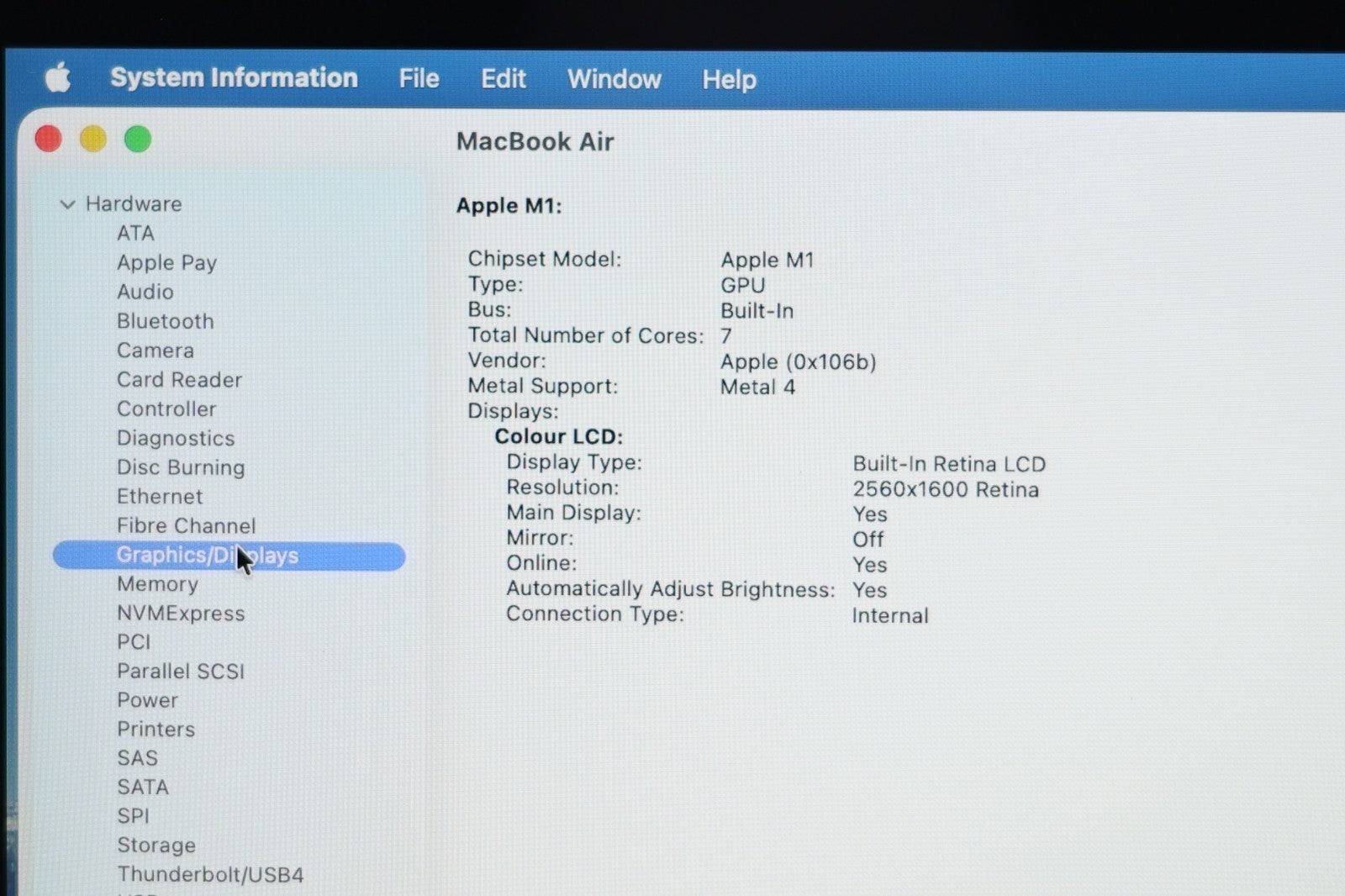Click the Resolution value 2560x1600 Retina
The height and width of the screenshot is (896, 1345).
[945, 489]
